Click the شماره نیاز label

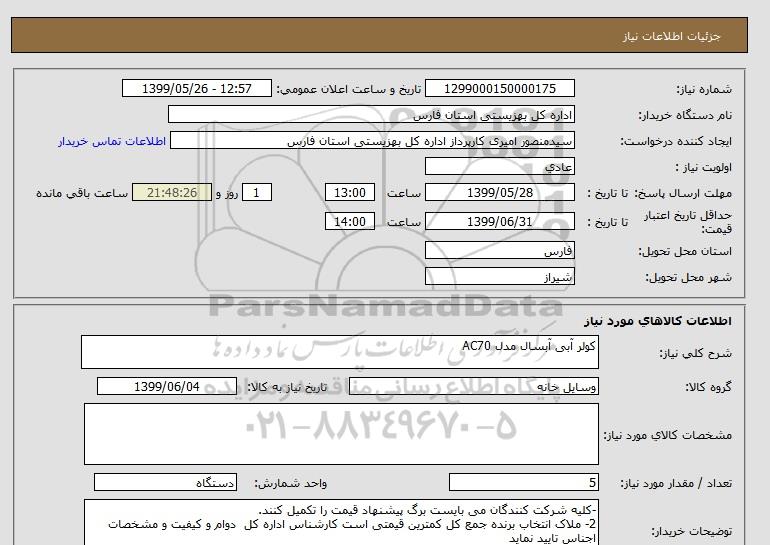click(704, 89)
